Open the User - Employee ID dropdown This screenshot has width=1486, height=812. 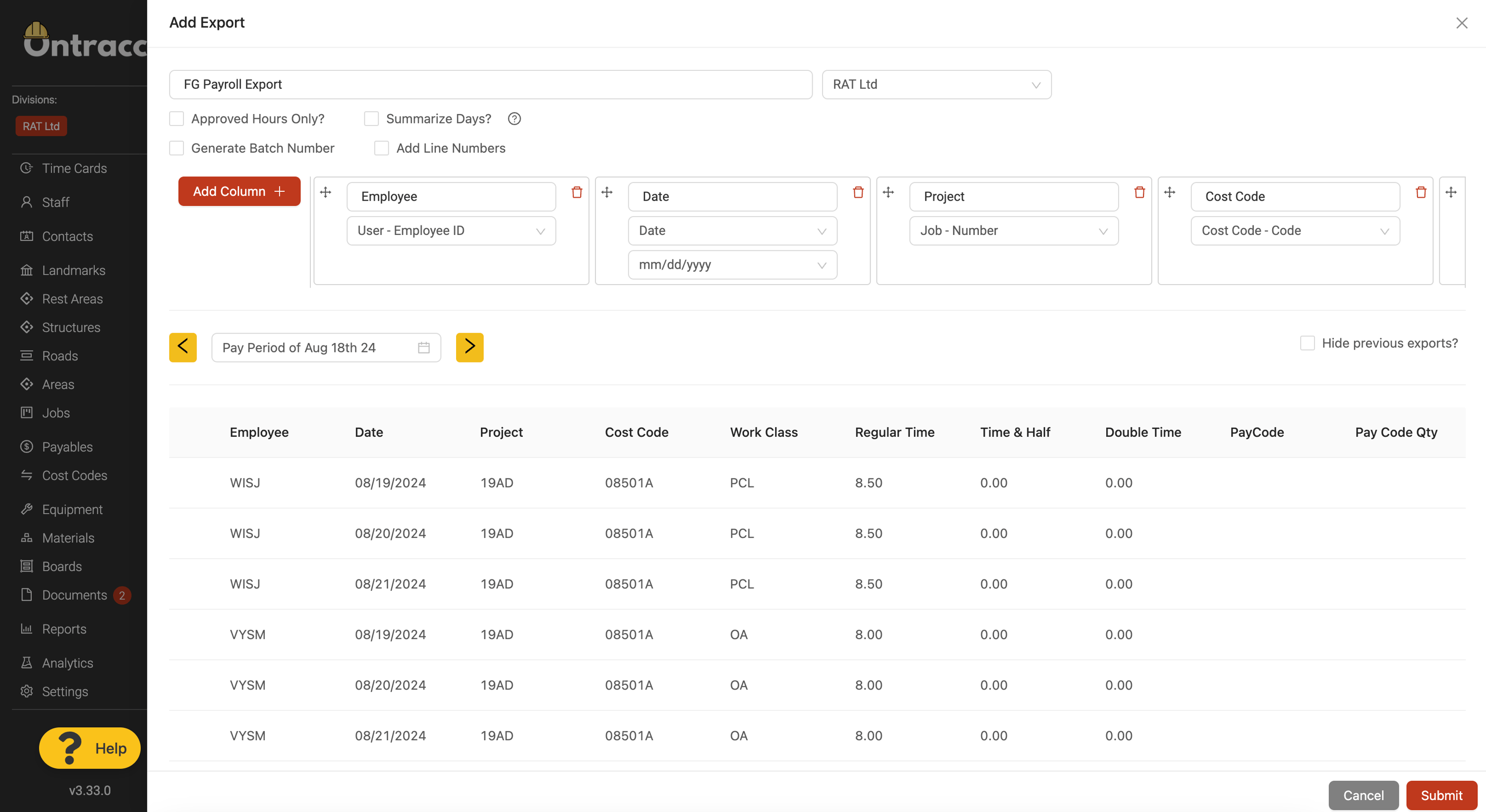tap(451, 231)
